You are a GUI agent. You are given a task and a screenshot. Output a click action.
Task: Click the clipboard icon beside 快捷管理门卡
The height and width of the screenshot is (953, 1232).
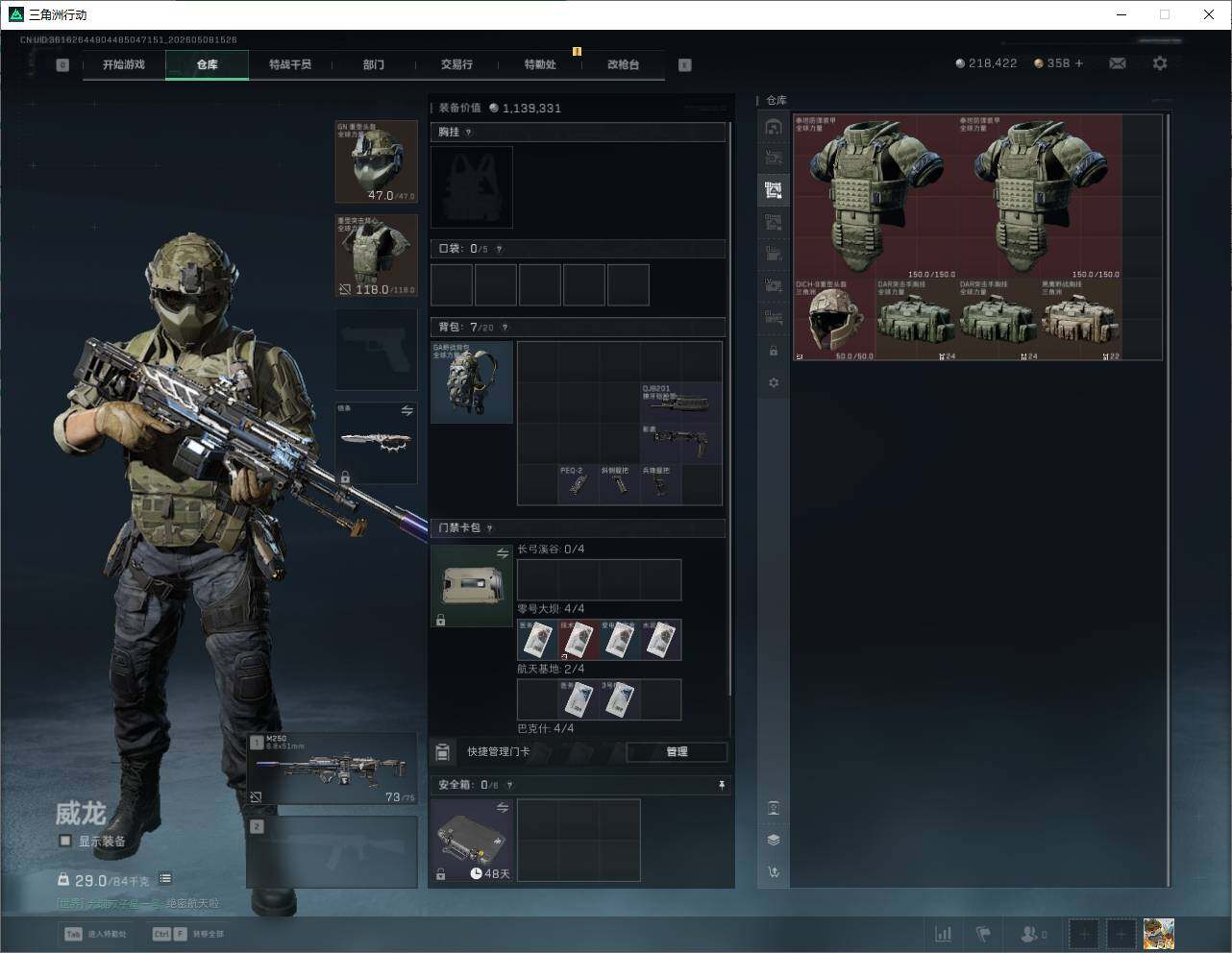click(x=442, y=751)
